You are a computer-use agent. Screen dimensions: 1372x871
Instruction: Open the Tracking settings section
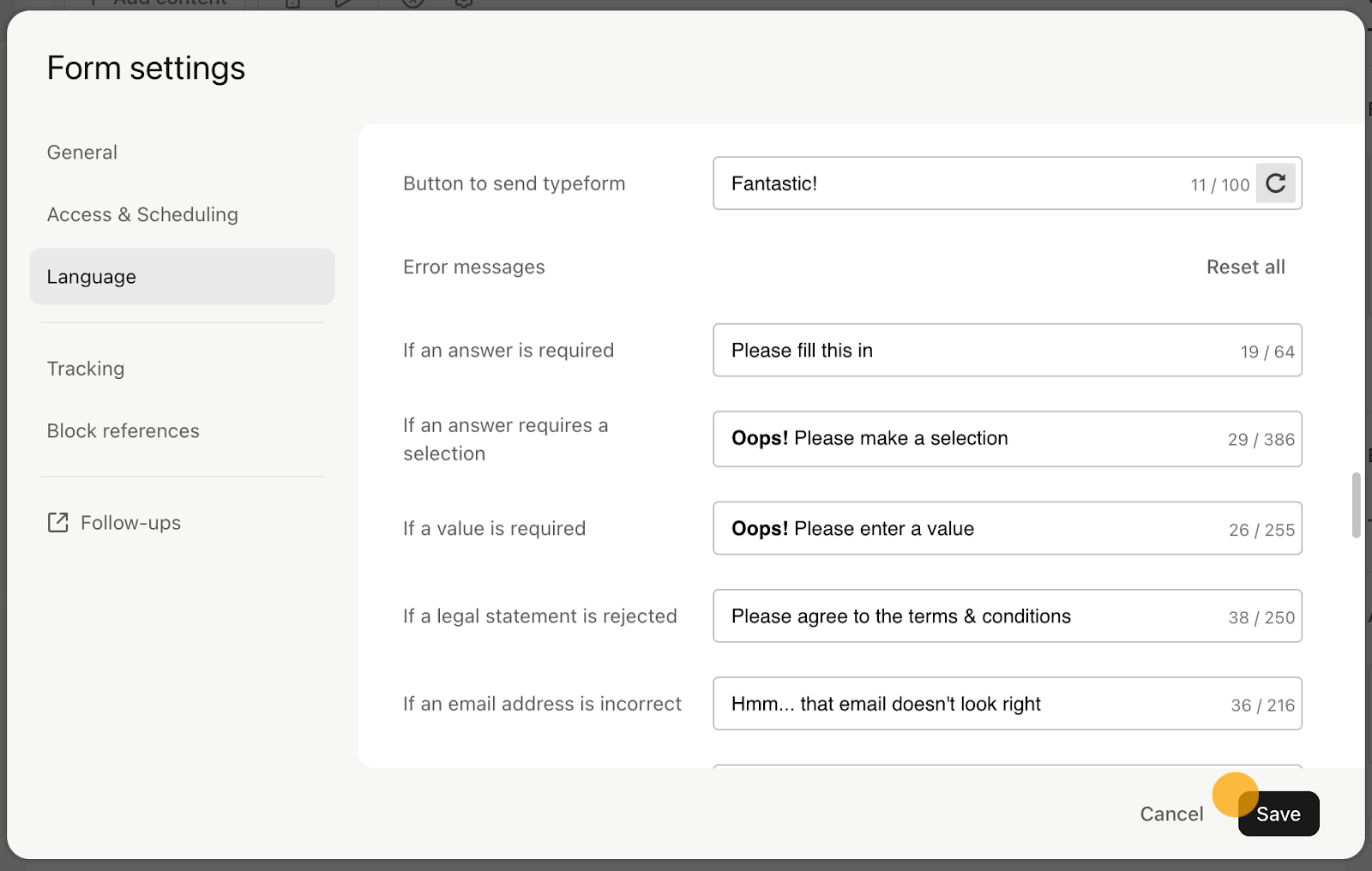[x=86, y=369]
